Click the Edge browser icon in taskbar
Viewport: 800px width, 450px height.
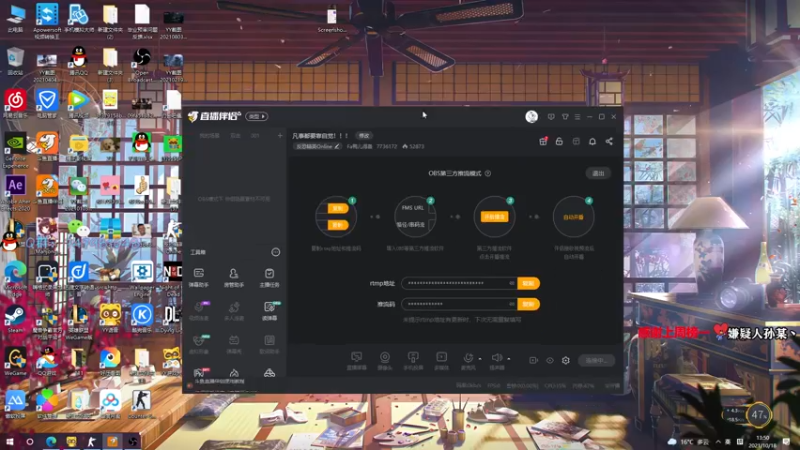click(x=51, y=441)
